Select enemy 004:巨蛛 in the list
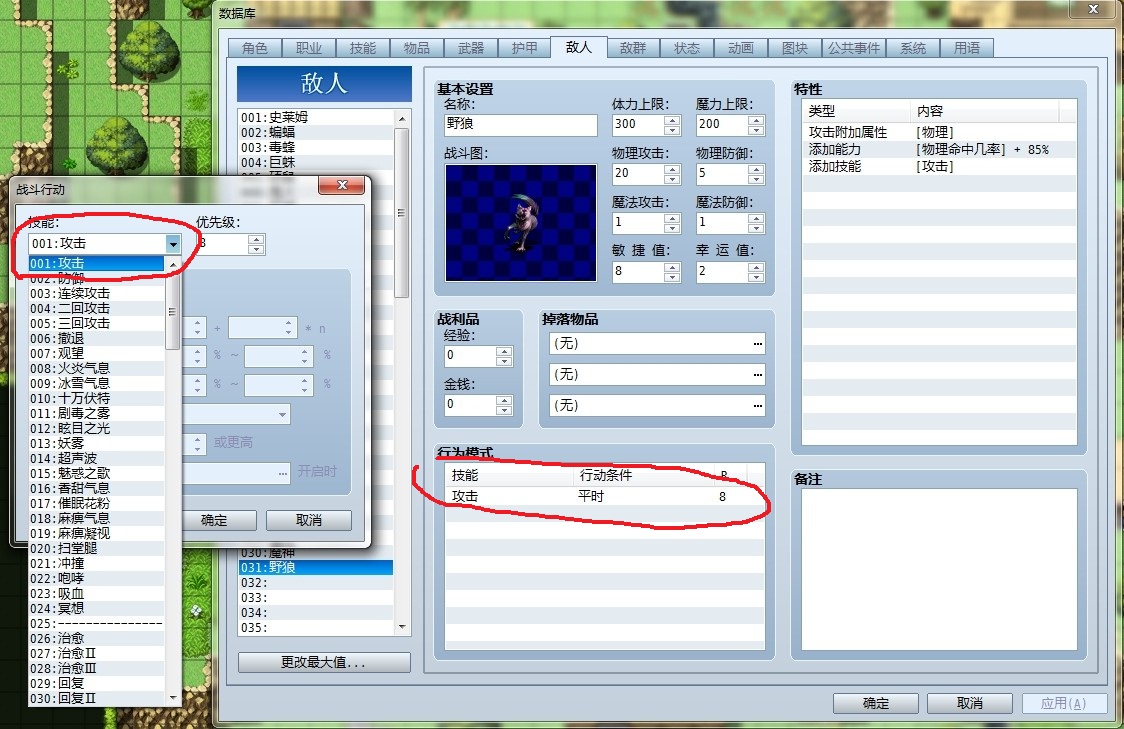The width and height of the screenshot is (1124, 729). [x=315, y=163]
